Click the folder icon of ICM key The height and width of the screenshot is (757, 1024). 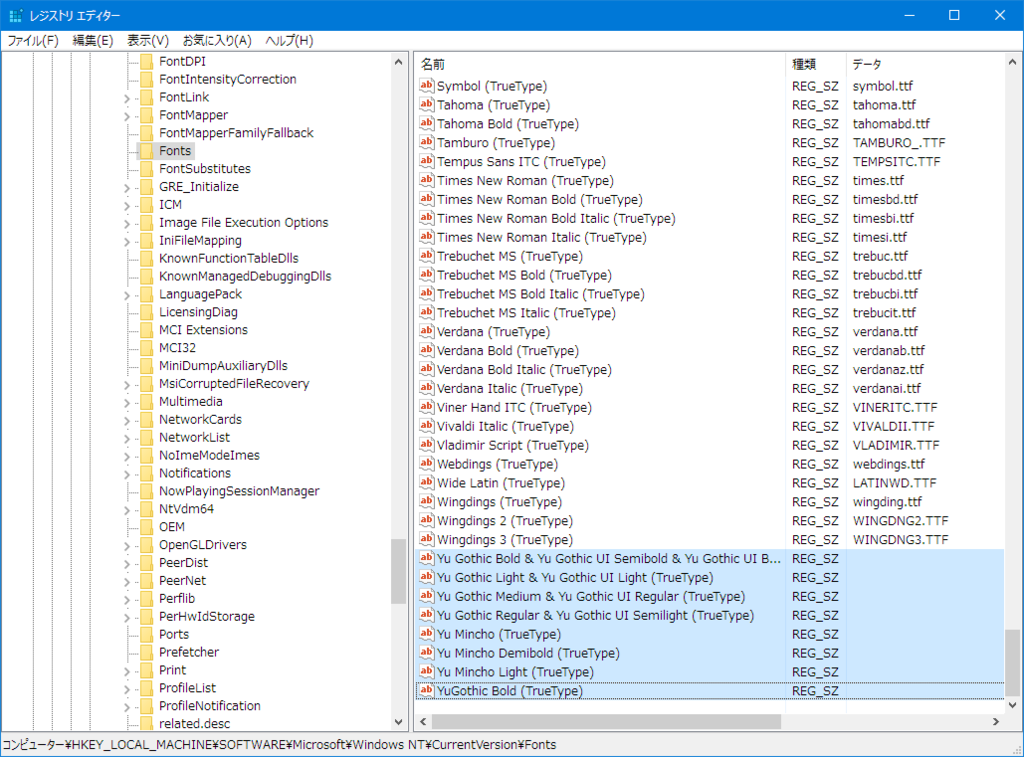pyautogui.click(x=147, y=204)
